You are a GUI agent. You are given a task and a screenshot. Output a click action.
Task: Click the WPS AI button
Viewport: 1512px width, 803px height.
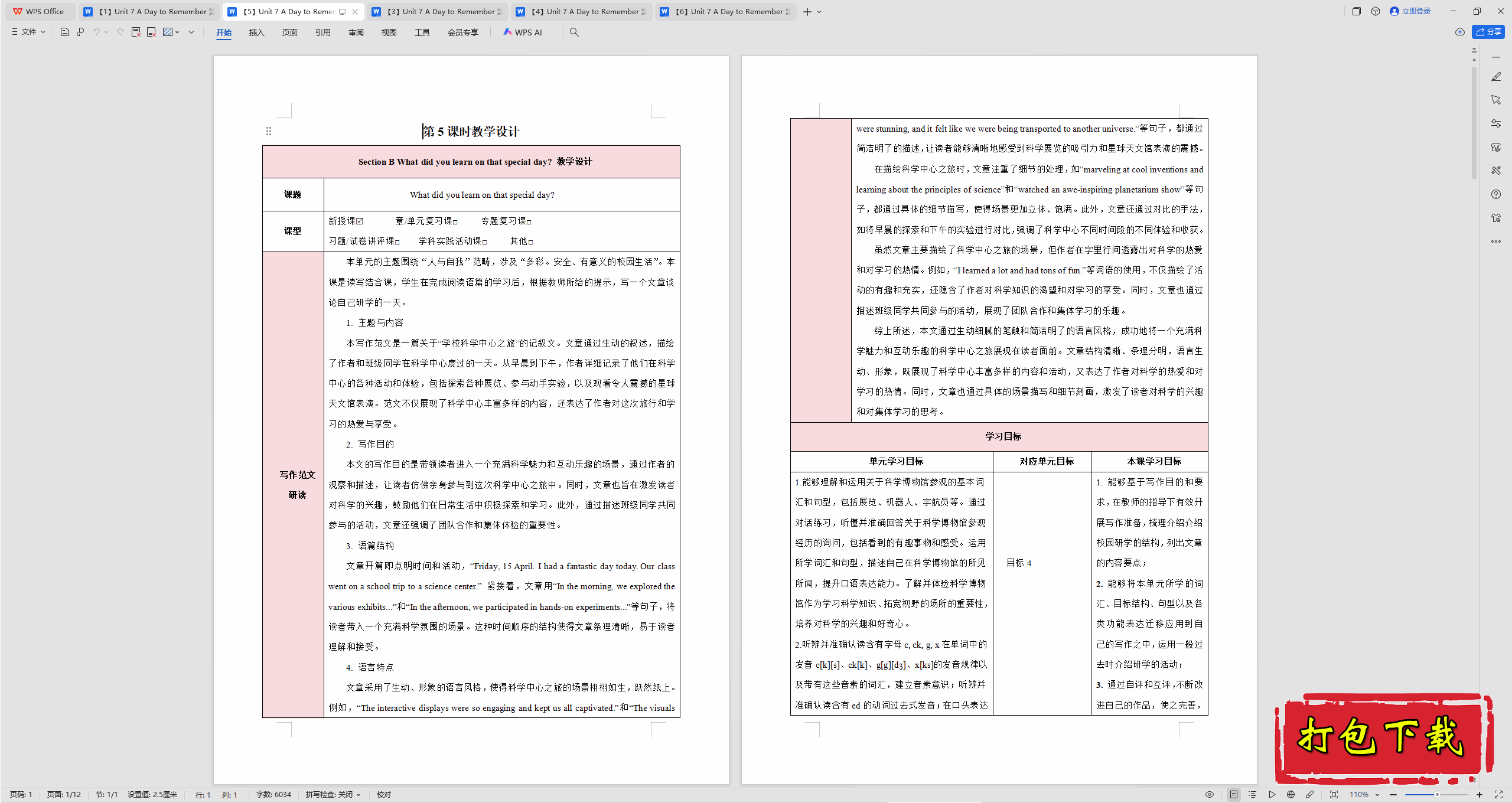(523, 32)
